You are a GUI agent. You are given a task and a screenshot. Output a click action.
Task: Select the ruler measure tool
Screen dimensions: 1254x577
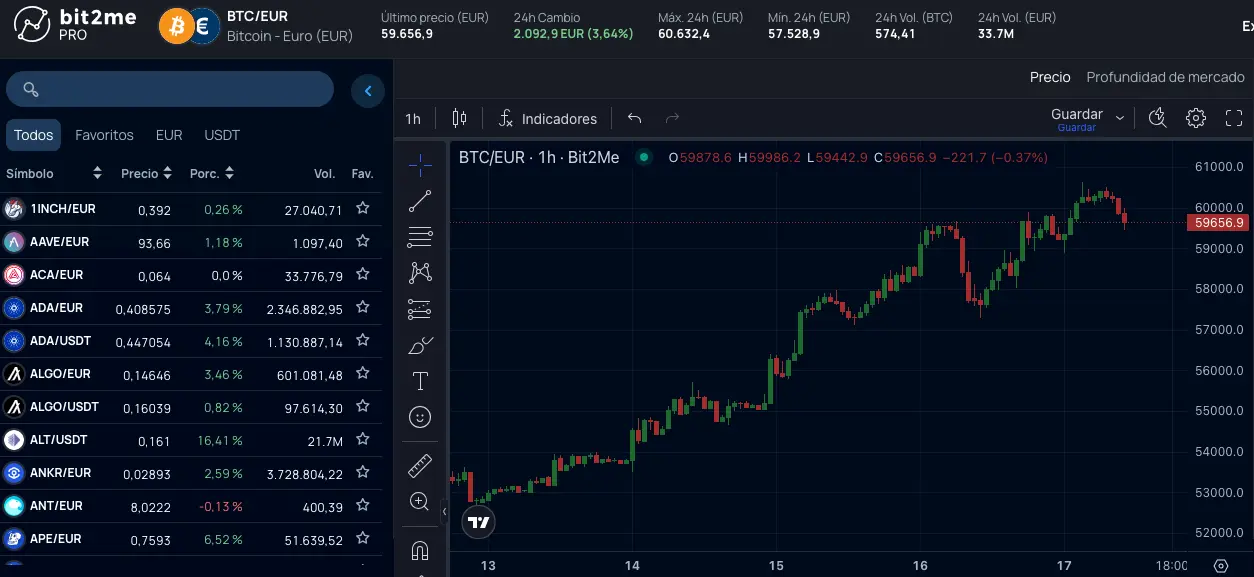pyautogui.click(x=420, y=465)
